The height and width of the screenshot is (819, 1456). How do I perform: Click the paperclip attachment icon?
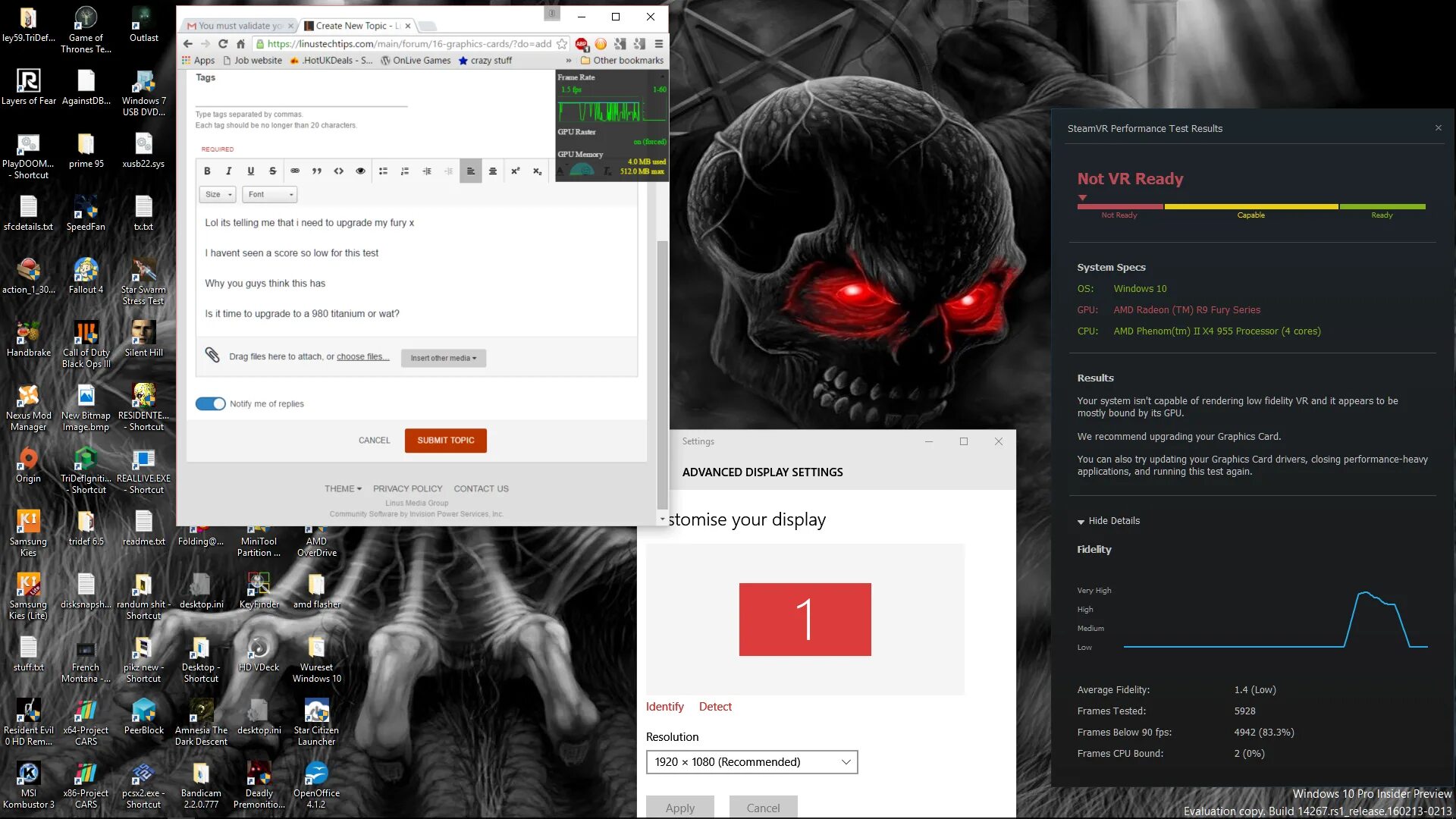coord(212,355)
